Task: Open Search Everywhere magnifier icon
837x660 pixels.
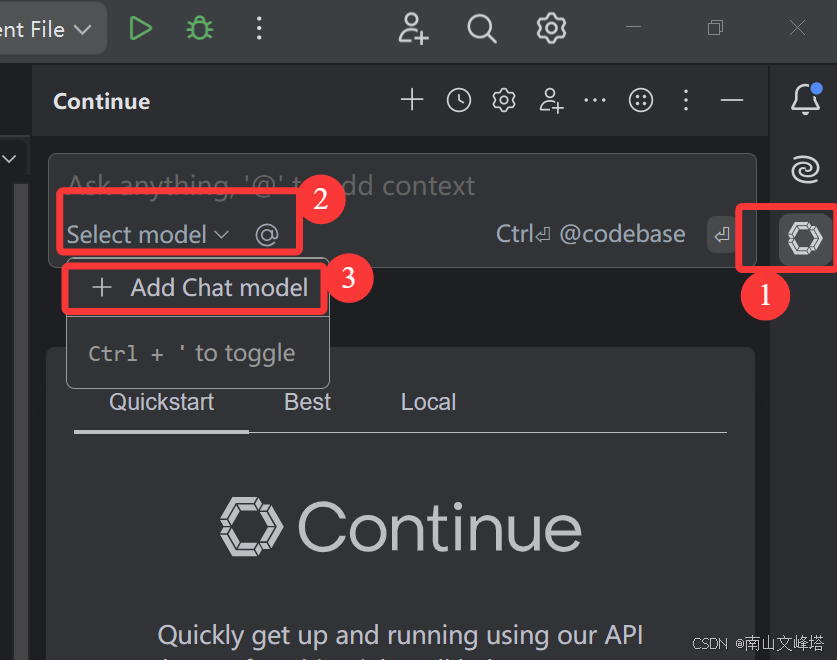Action: point(481,28)
